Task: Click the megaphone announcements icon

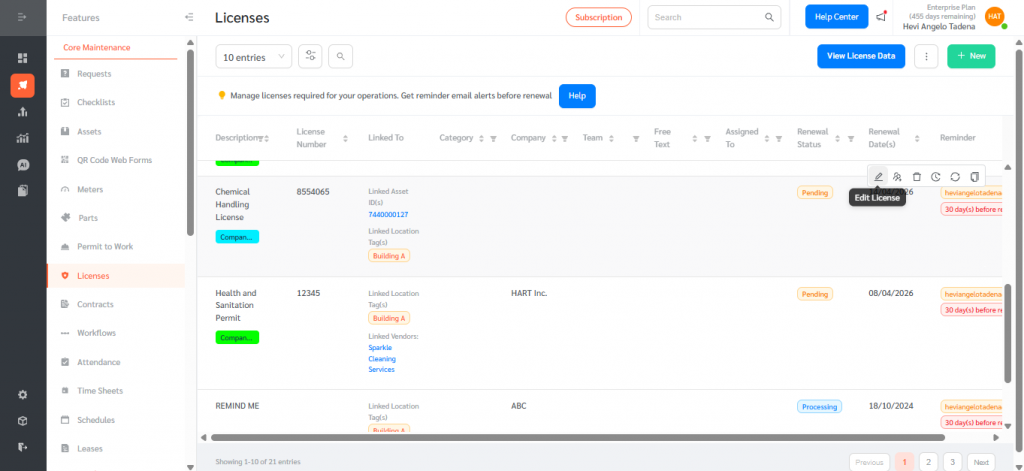Action: pos(881,17)
